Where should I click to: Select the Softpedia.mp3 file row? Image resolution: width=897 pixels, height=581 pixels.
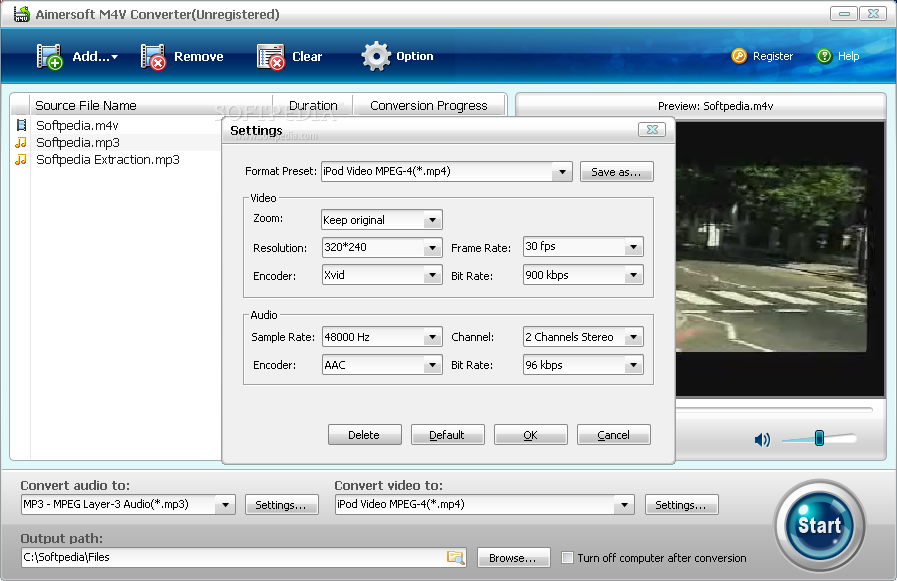pos(117,142)
